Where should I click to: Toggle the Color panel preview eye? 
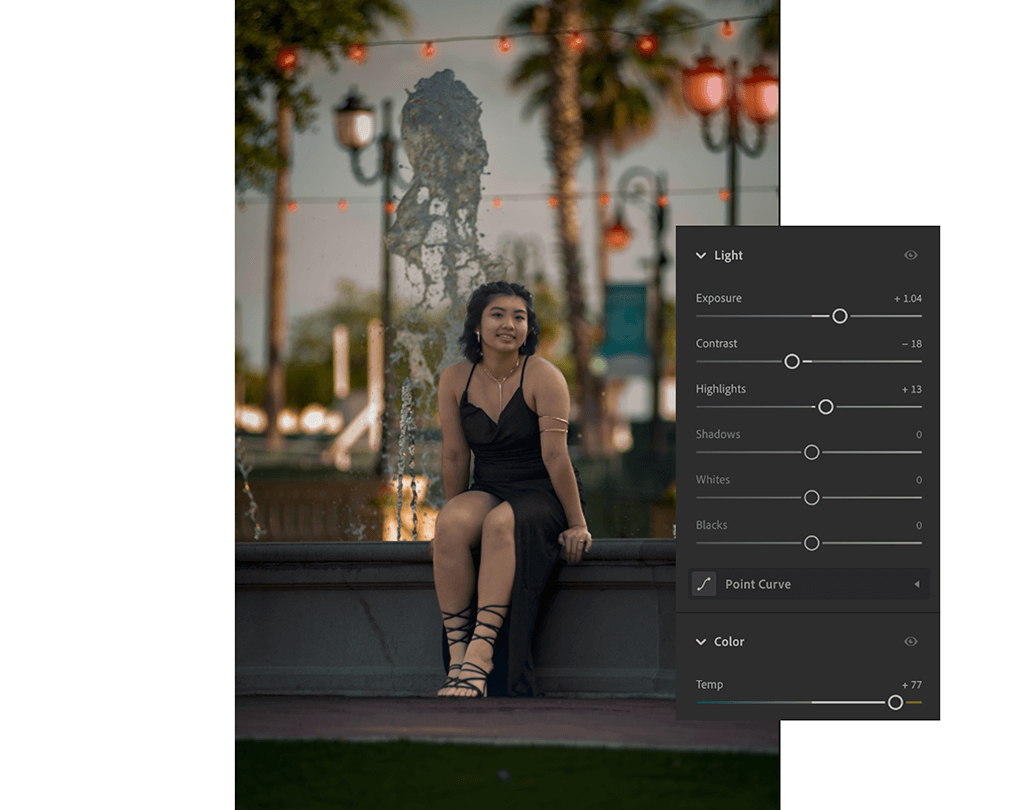[x=910, y=641]
